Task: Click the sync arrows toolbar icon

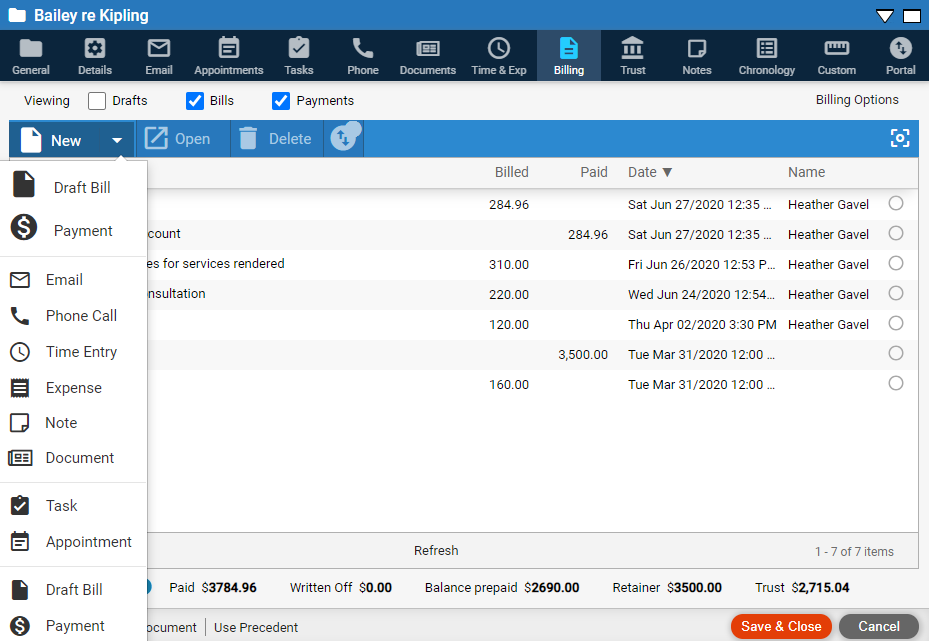Action: click(x=343, y=139)
